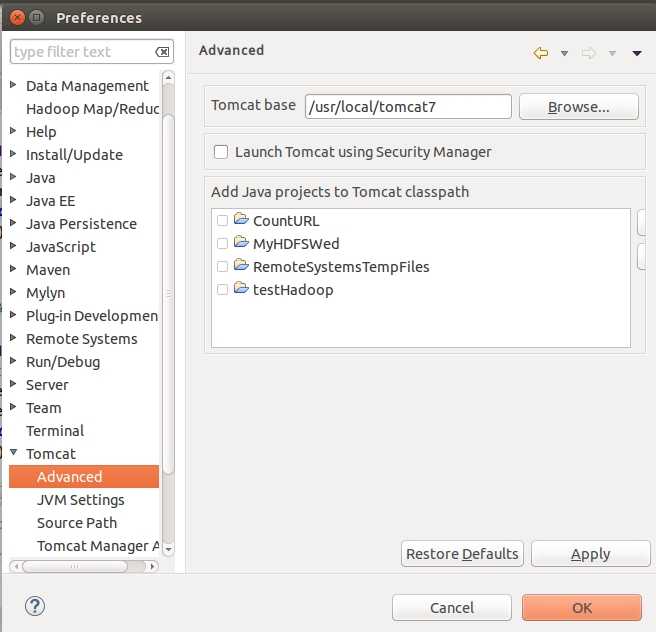Screen dimensions: 656x632
Task: Open the back history dropdown arrow
Action: (x=564, y=53)
